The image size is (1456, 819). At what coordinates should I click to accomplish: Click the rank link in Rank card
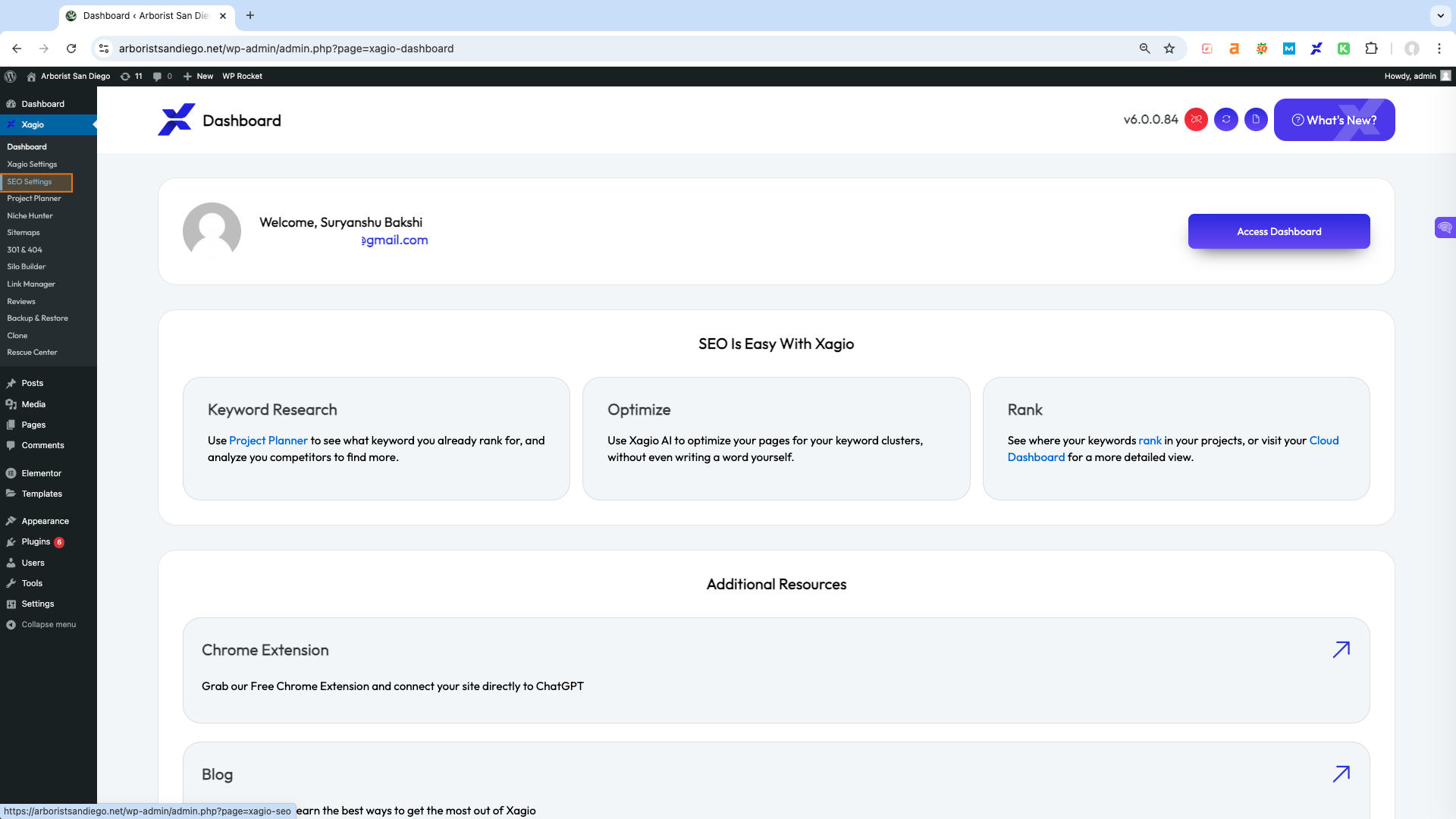click(x=1150, y=441)
